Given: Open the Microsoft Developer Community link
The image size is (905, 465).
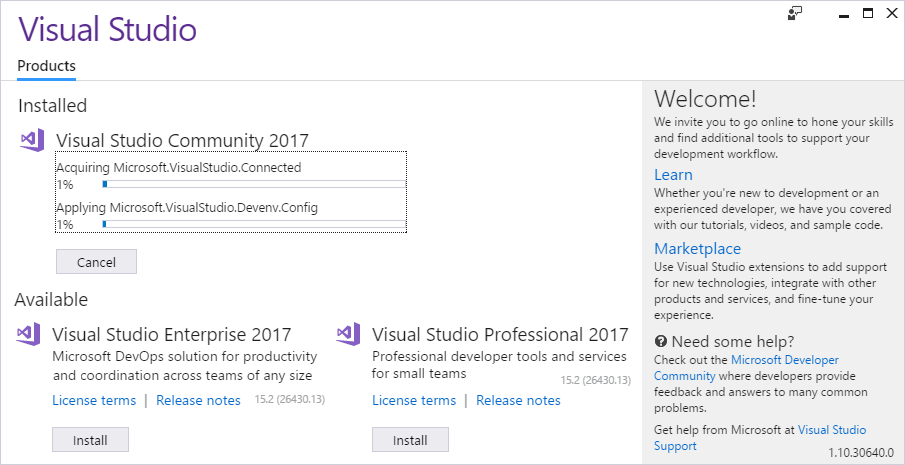Looking at the screenshot, I should click(x=746, y=368).
